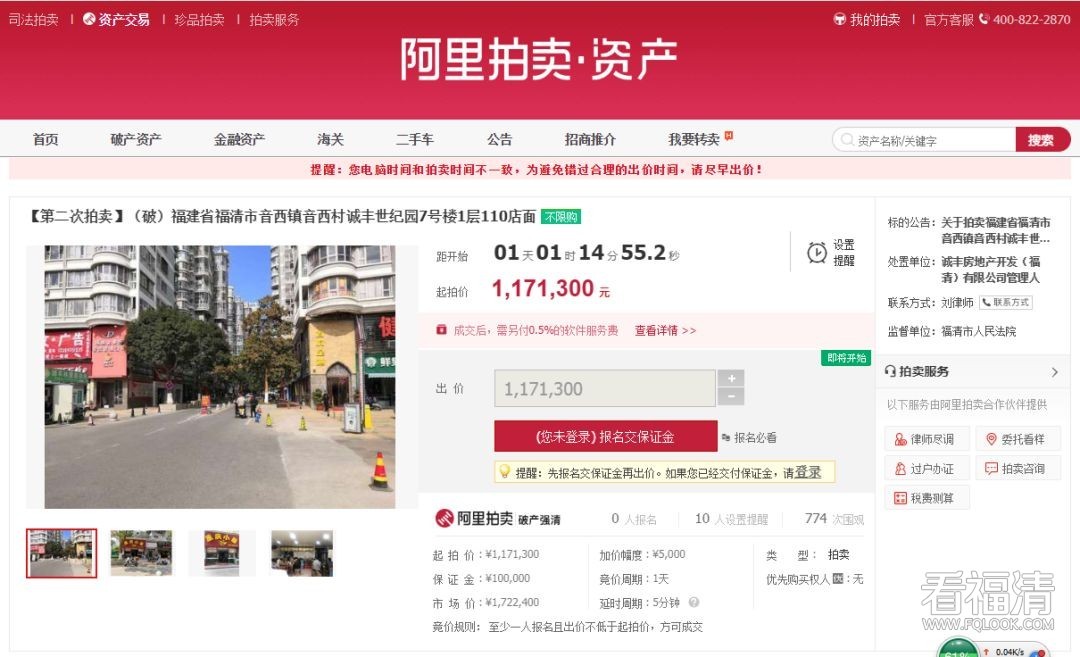The width and height of the screenshot is (1080, 657).
Task: Click the 报名交保证金 button
Action: point(605,437)
